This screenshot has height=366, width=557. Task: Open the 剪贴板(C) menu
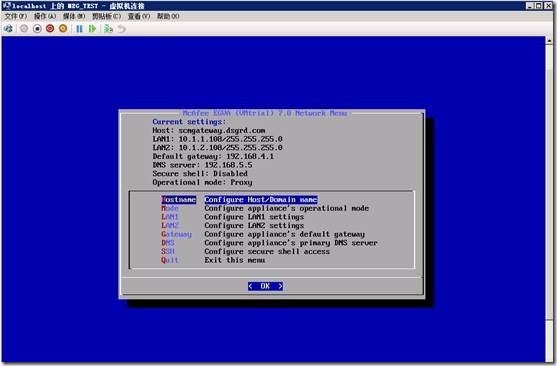[107, 16]
